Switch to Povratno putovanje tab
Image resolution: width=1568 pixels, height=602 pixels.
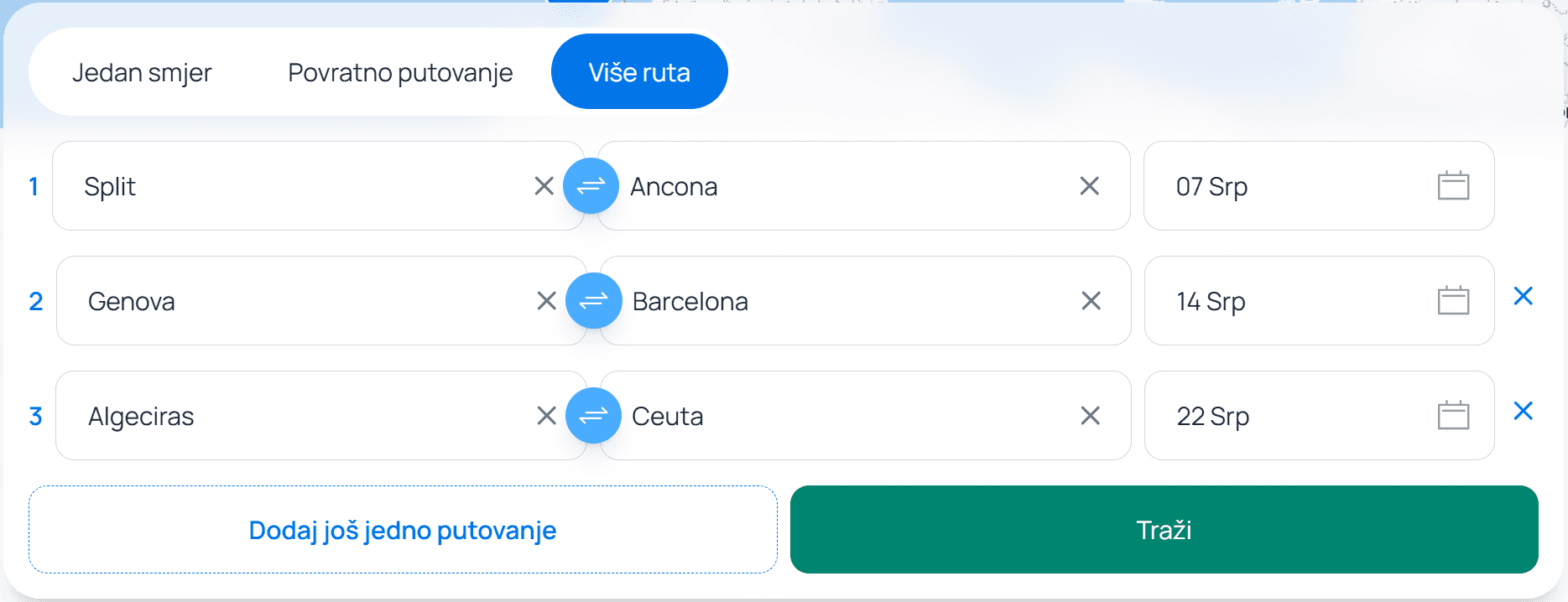(x=400, y=73)
